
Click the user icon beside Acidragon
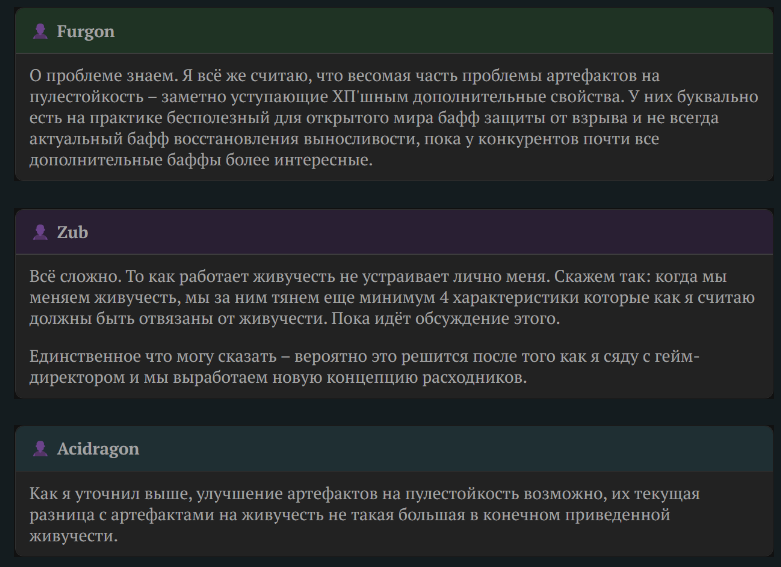(40, 449)
